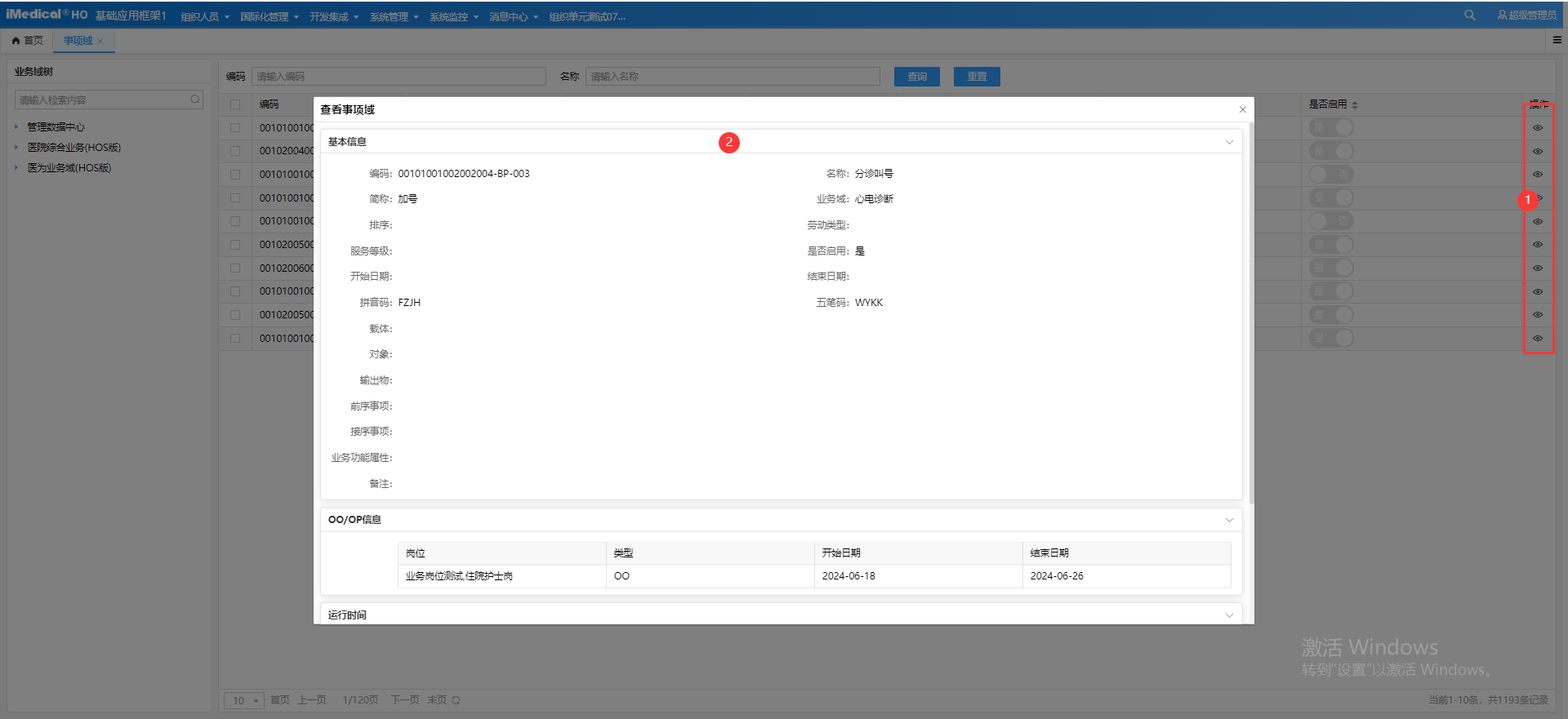Viewport: 1568px width, 719px height.
Task: Open the 组织人员 dropdown menu
Action: point(205,16)
